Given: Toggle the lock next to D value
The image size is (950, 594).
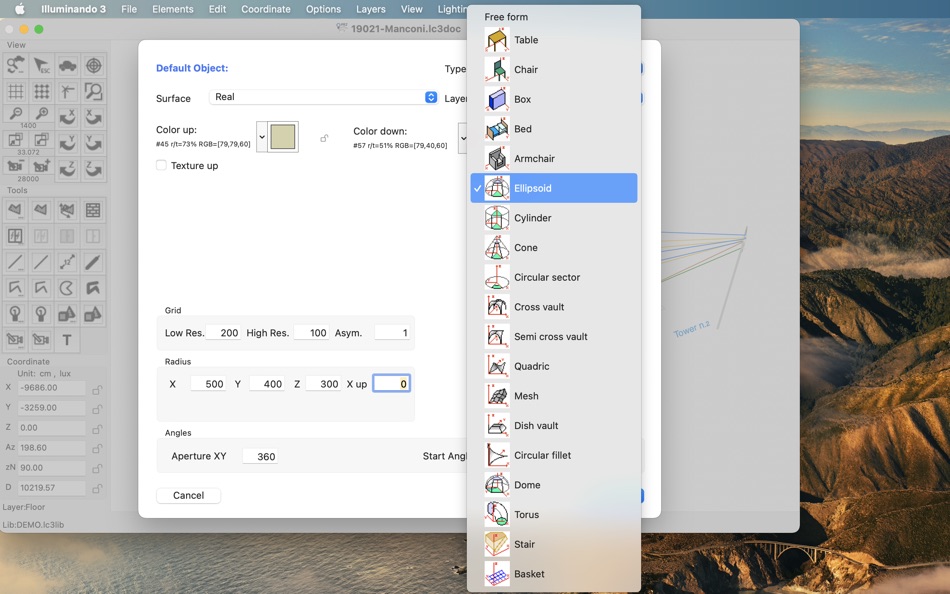Looking at the screenshot, I should [96, 489].
